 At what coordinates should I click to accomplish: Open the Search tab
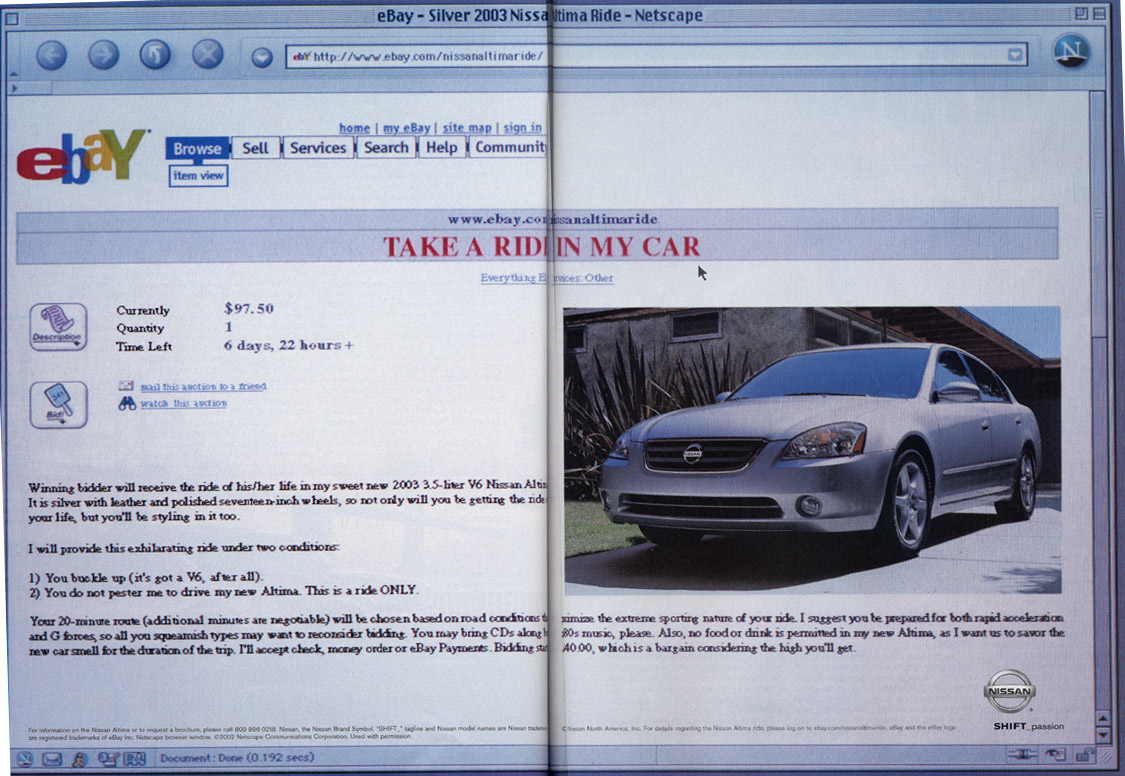click(x=386, y=147)
